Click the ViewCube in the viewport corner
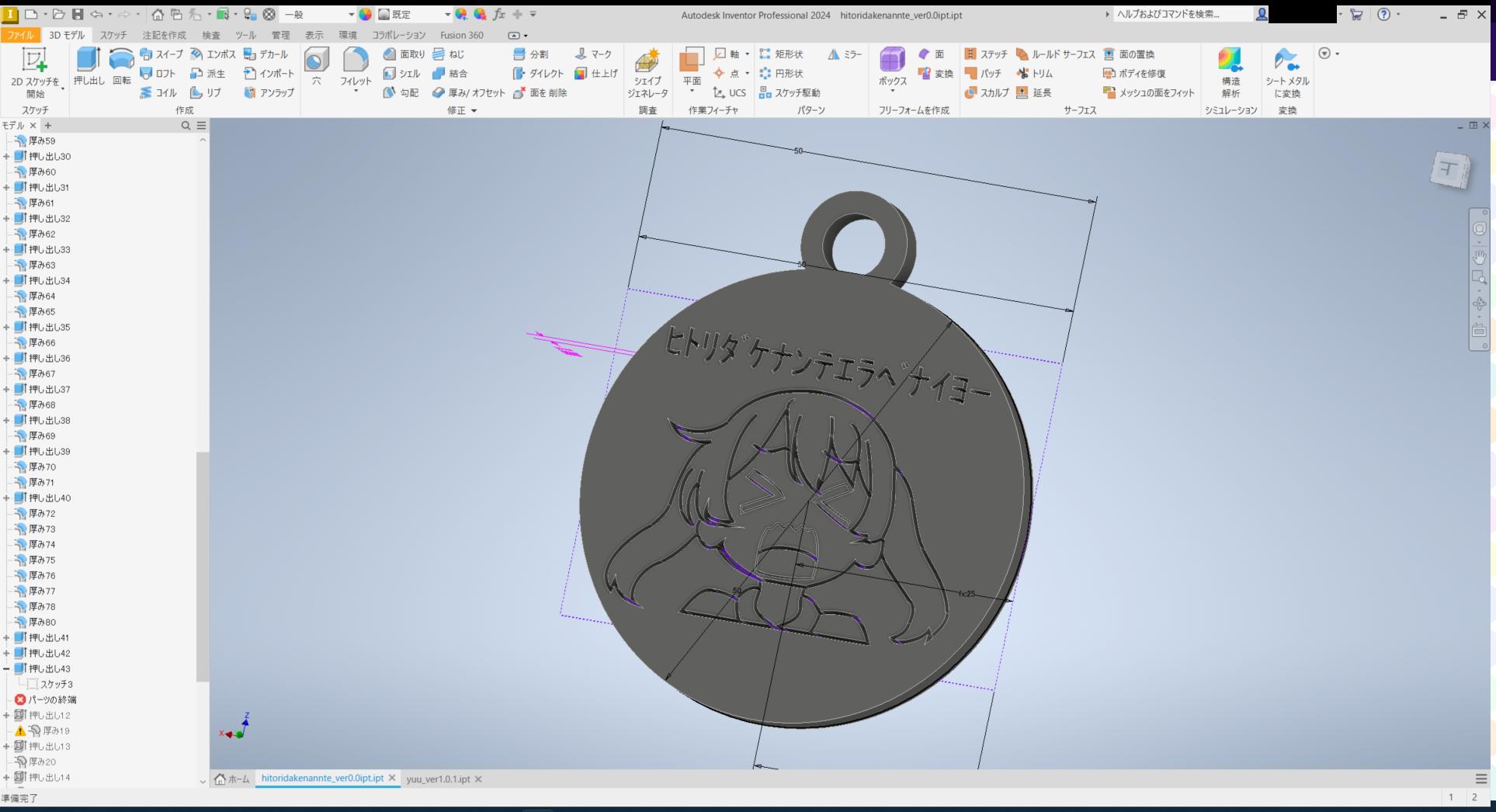 pos(1450,169)
